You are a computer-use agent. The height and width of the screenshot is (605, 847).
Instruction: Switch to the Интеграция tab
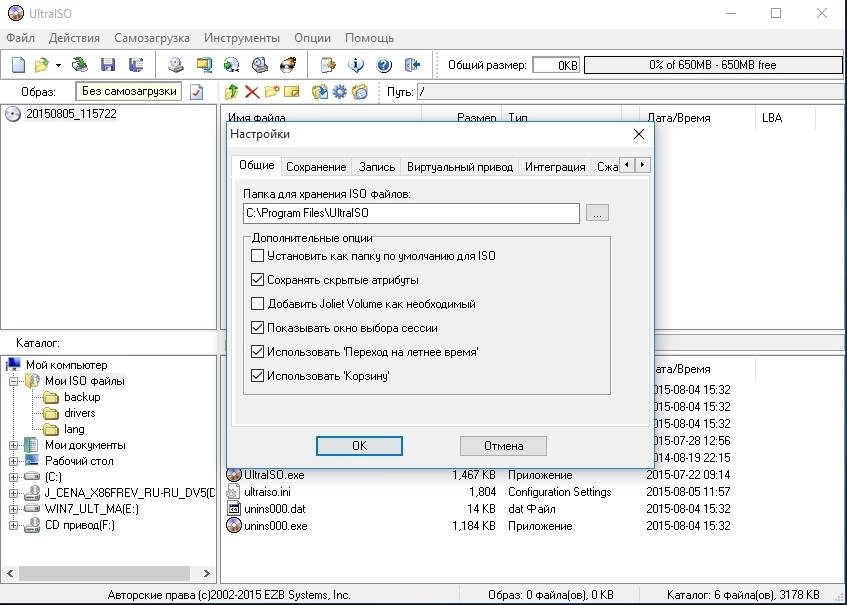tap(555, 167)
